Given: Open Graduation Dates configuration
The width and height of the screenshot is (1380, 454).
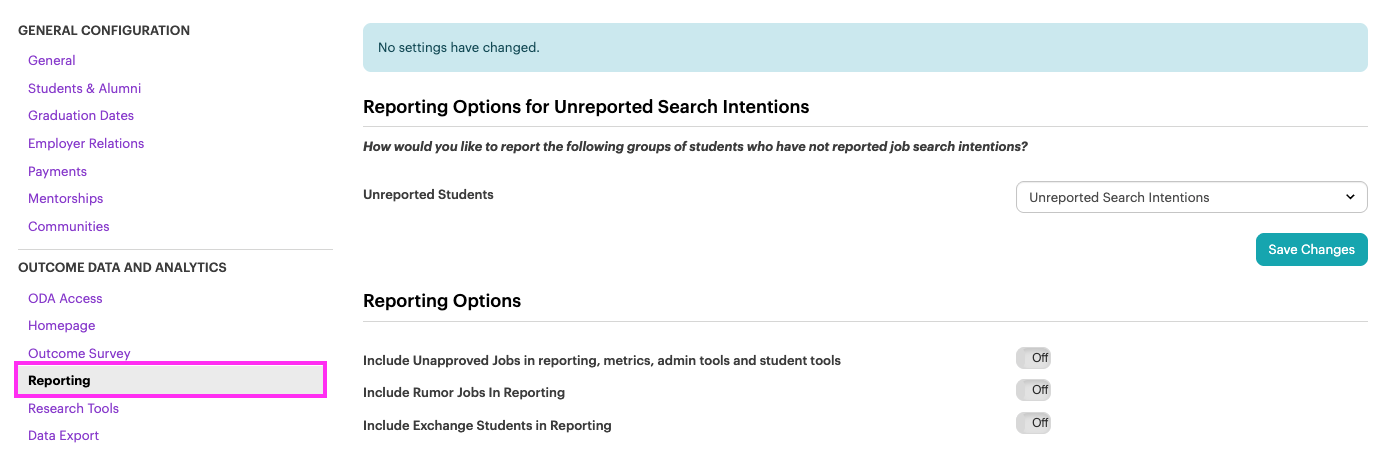Looking at the screenshot, I should click(x=81, y=116).
